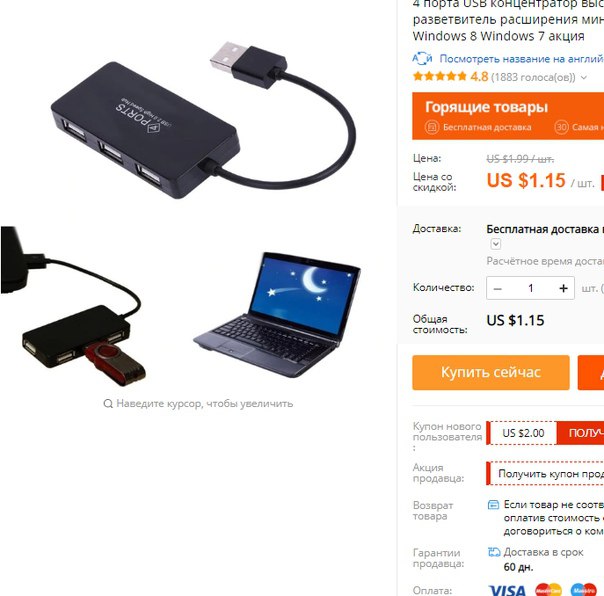Click the main USB hub product image
The width and height of the screenshot is (604, 596).
(204, 120)
